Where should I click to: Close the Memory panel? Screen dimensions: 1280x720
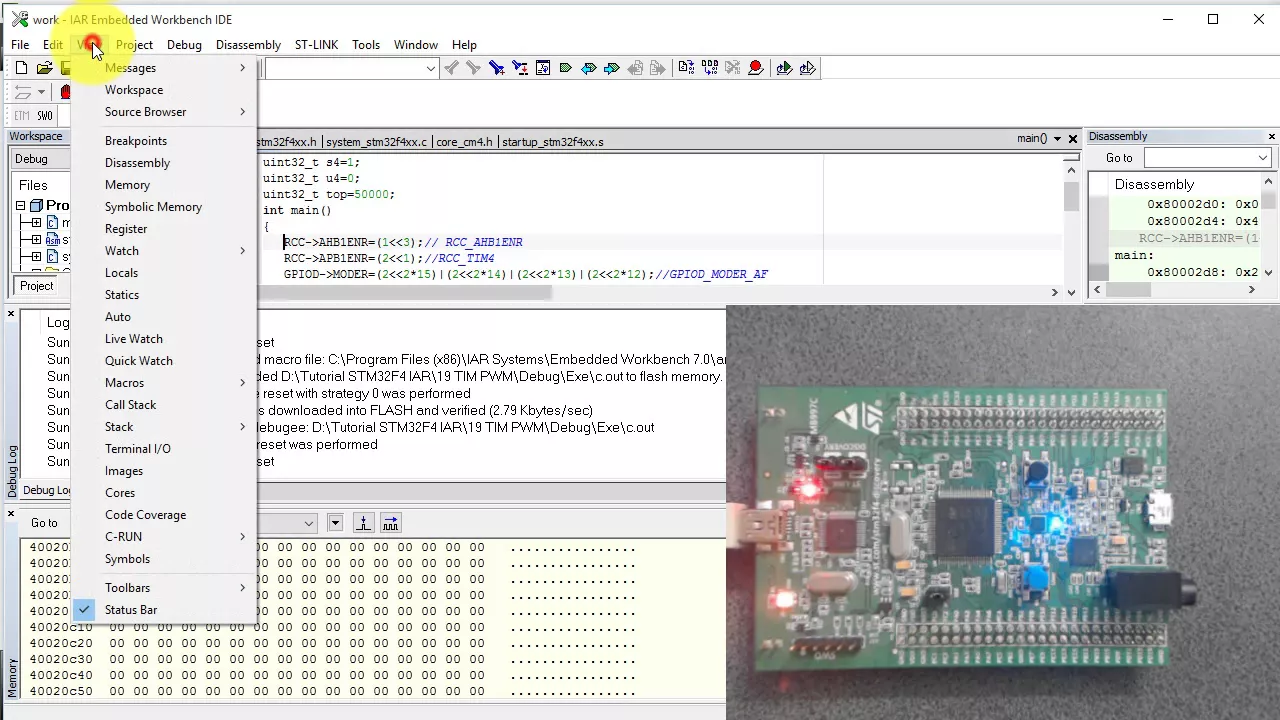pos(11,514)
